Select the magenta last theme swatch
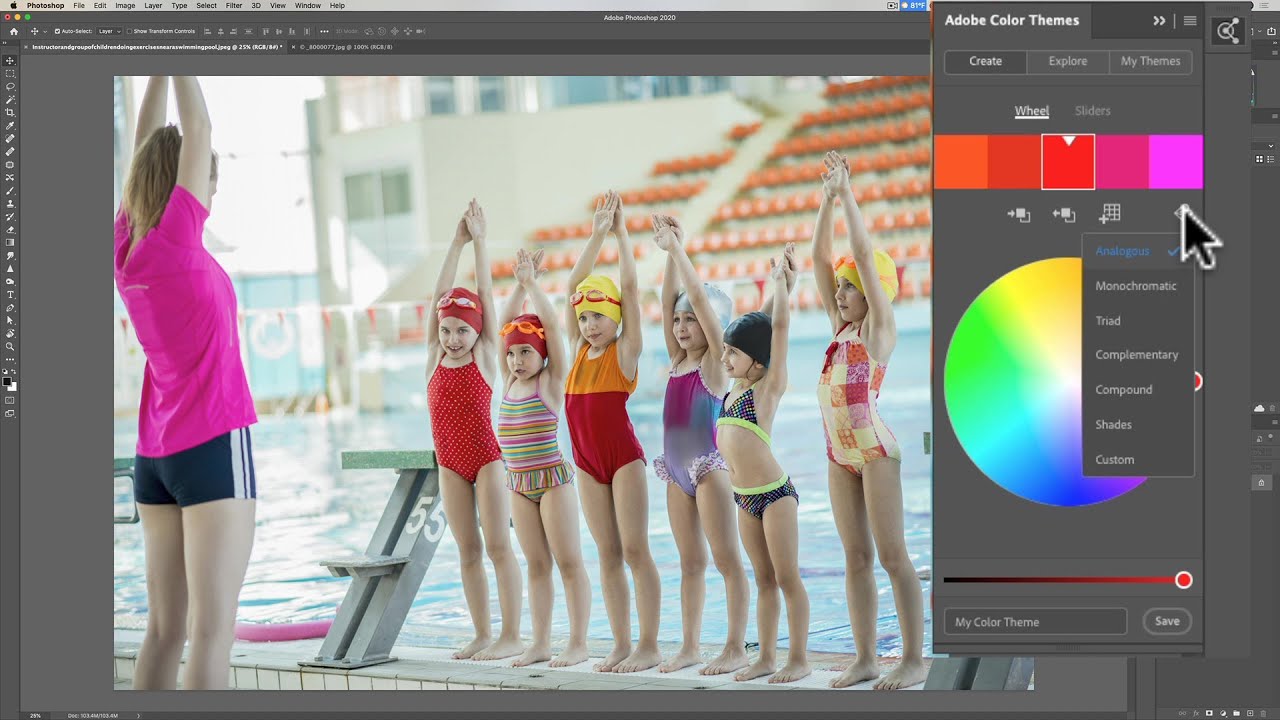 1176,162
